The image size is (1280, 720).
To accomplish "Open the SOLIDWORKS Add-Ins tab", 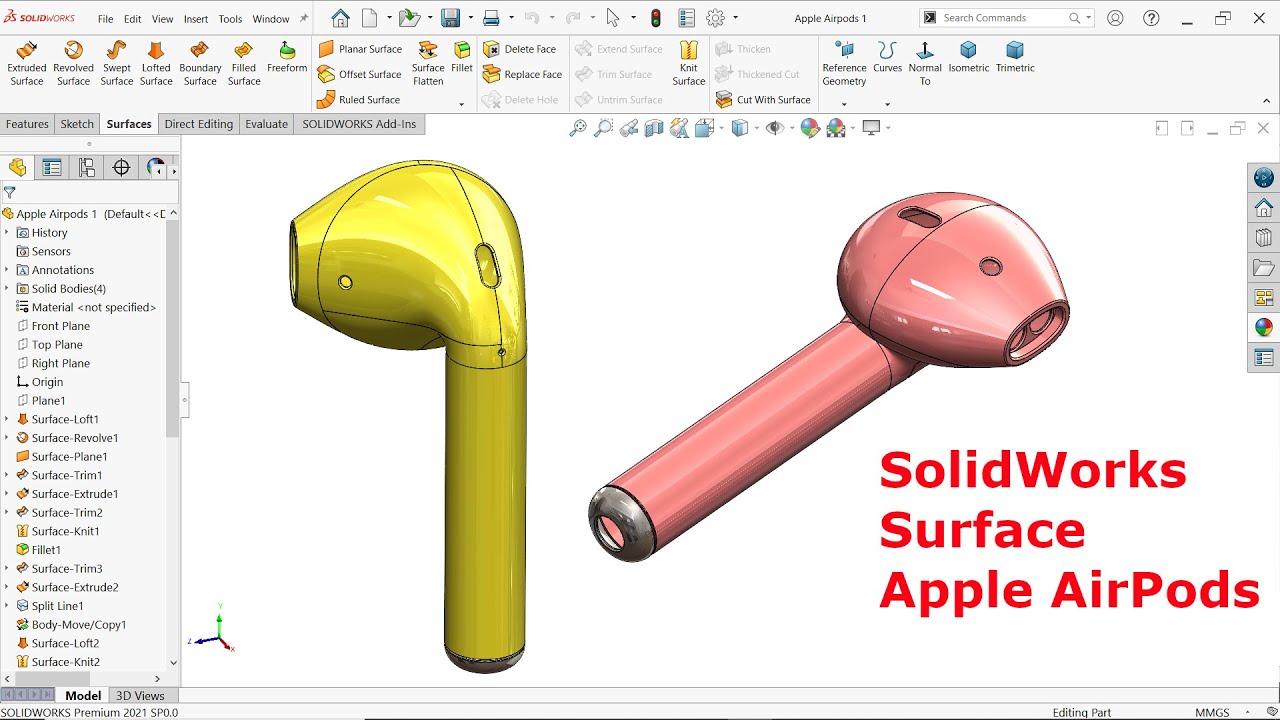I will click(360, 124).
